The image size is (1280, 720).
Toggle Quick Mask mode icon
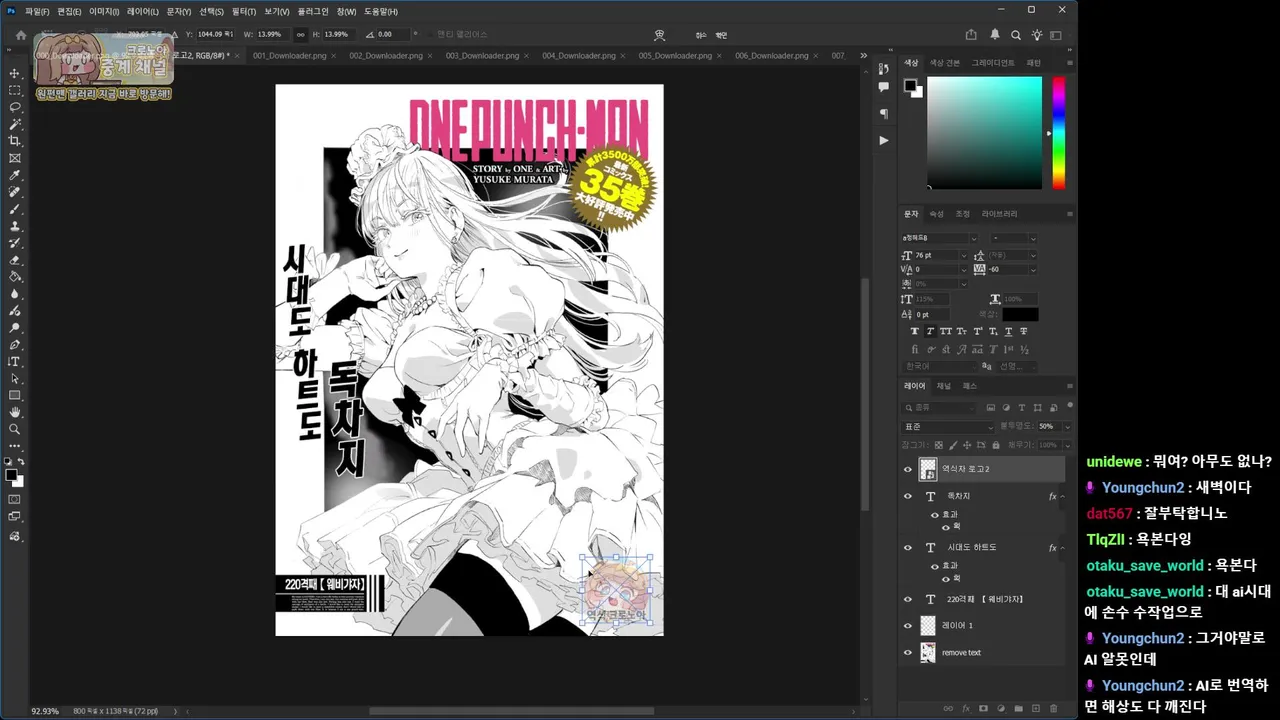click(x=14, y=498)
